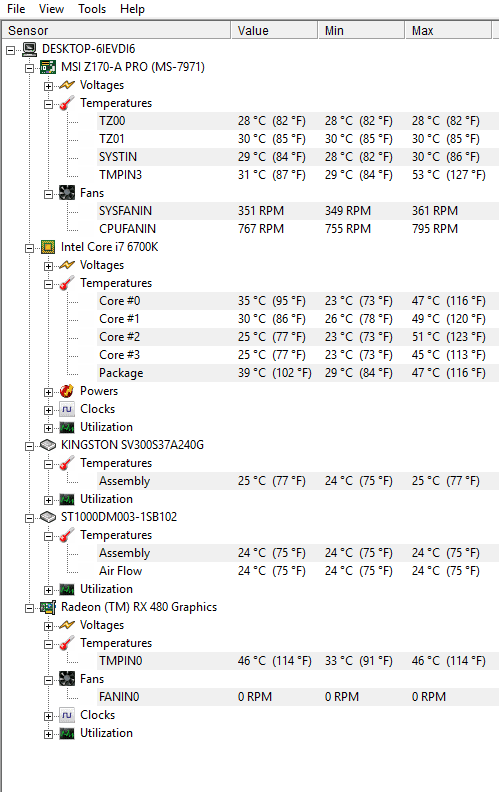Click the Powers flame icon under Intel Core i7

67,391
